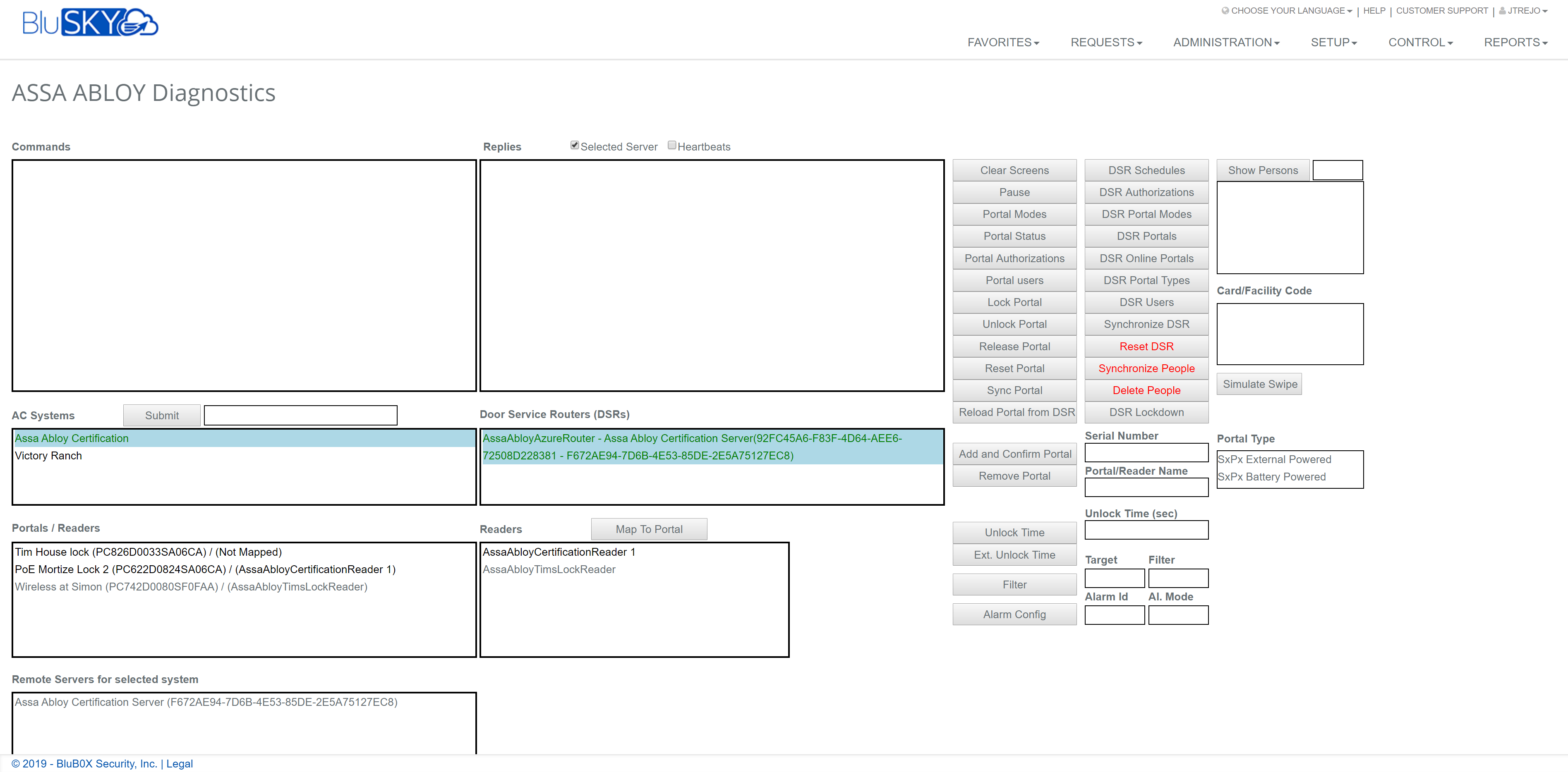Enable the Heartbeats checkbox
The image size is (1568, 772).
[671, 146]
